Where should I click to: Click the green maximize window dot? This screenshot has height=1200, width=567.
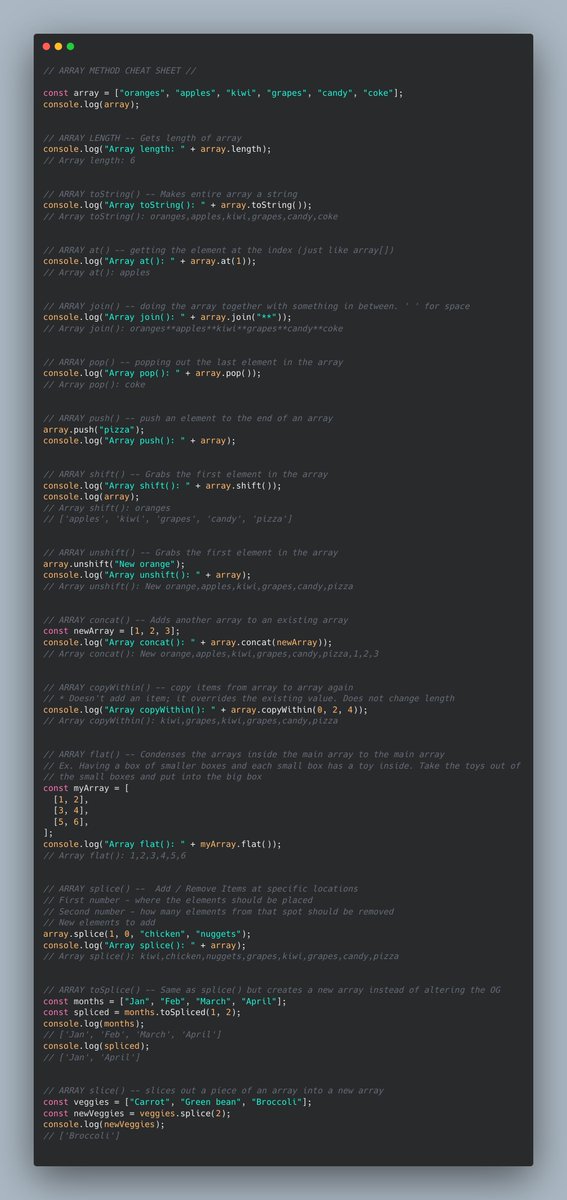point(70,46)
